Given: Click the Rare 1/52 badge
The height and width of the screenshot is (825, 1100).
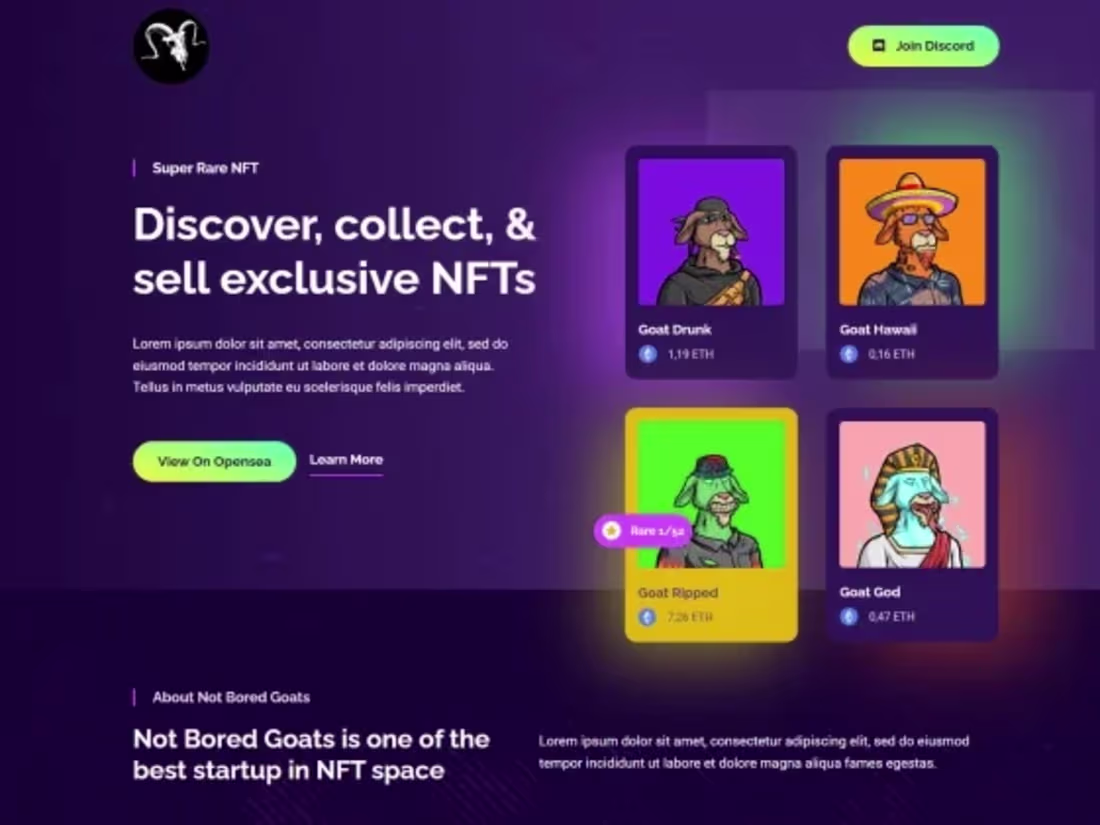Looking at the screenshot, I should tap(643, 531).
